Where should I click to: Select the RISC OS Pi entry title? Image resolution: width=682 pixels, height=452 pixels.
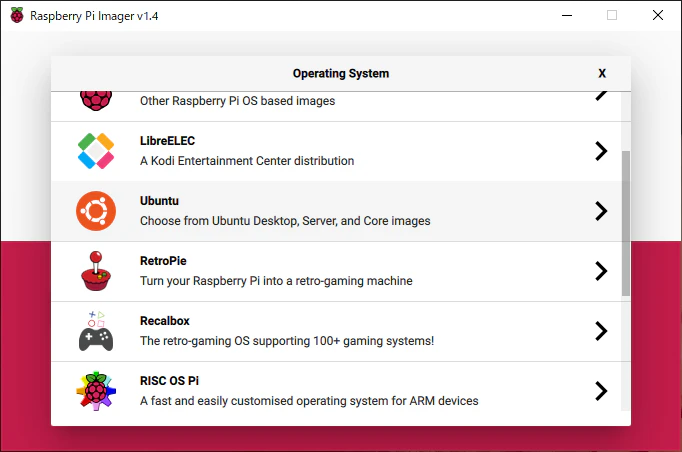click(169, 381)
